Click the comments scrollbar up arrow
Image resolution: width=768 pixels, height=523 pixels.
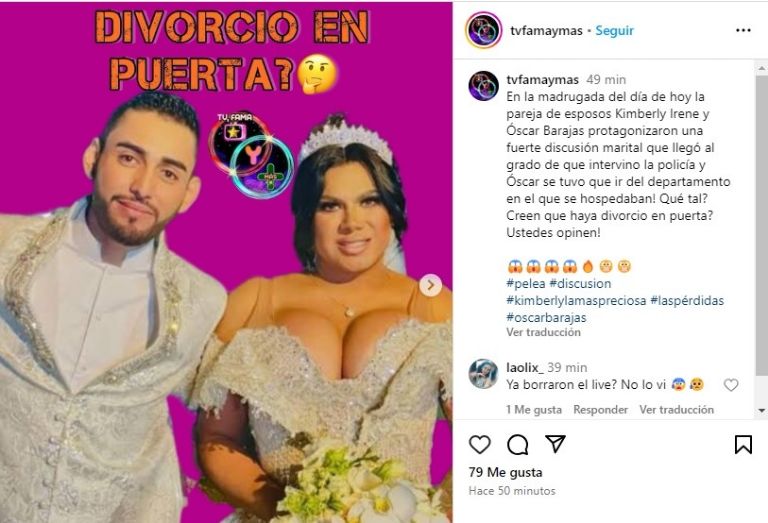[762, 68]
